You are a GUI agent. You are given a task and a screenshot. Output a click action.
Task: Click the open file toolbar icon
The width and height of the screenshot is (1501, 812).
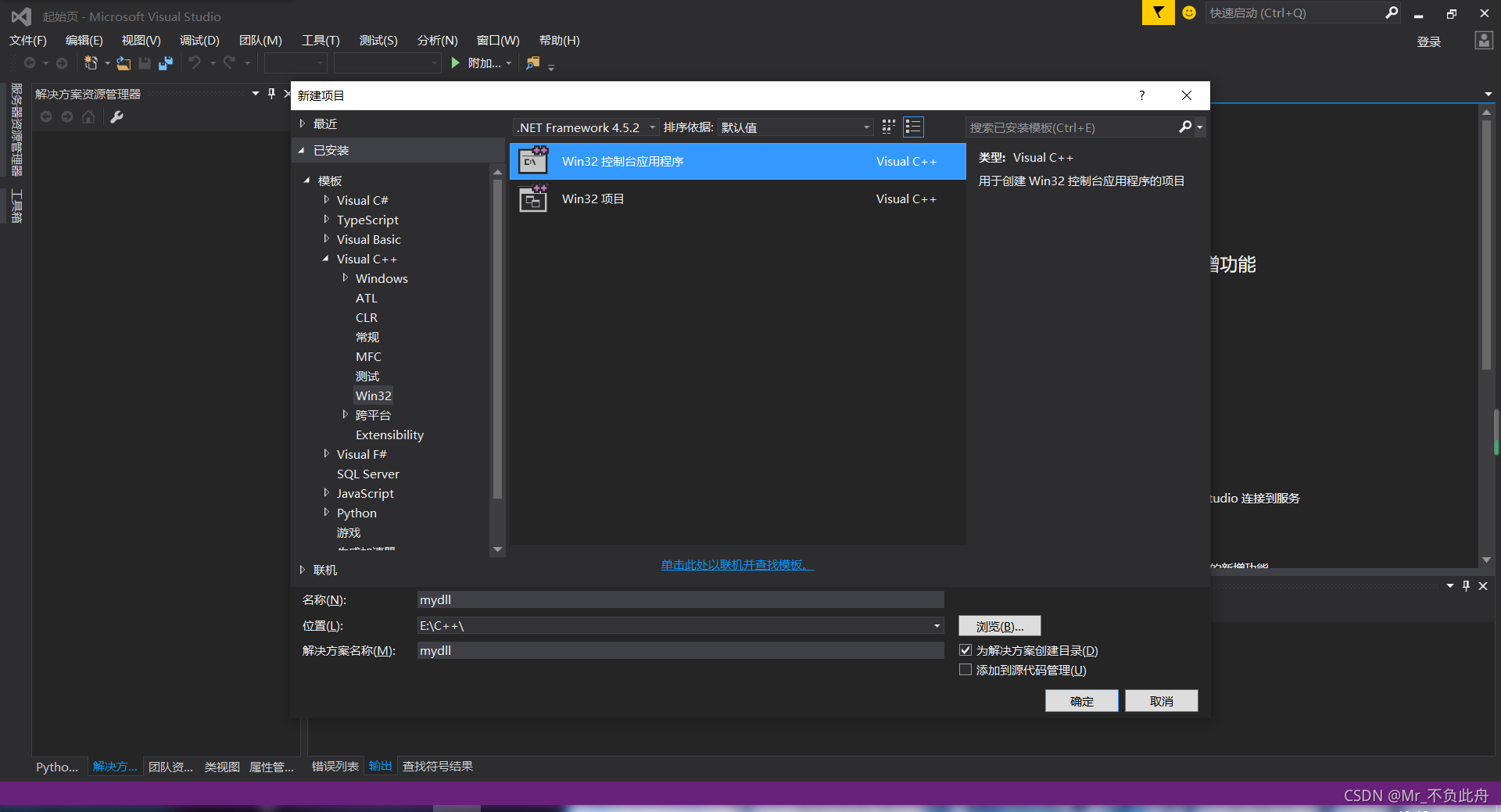coord(124,63)
